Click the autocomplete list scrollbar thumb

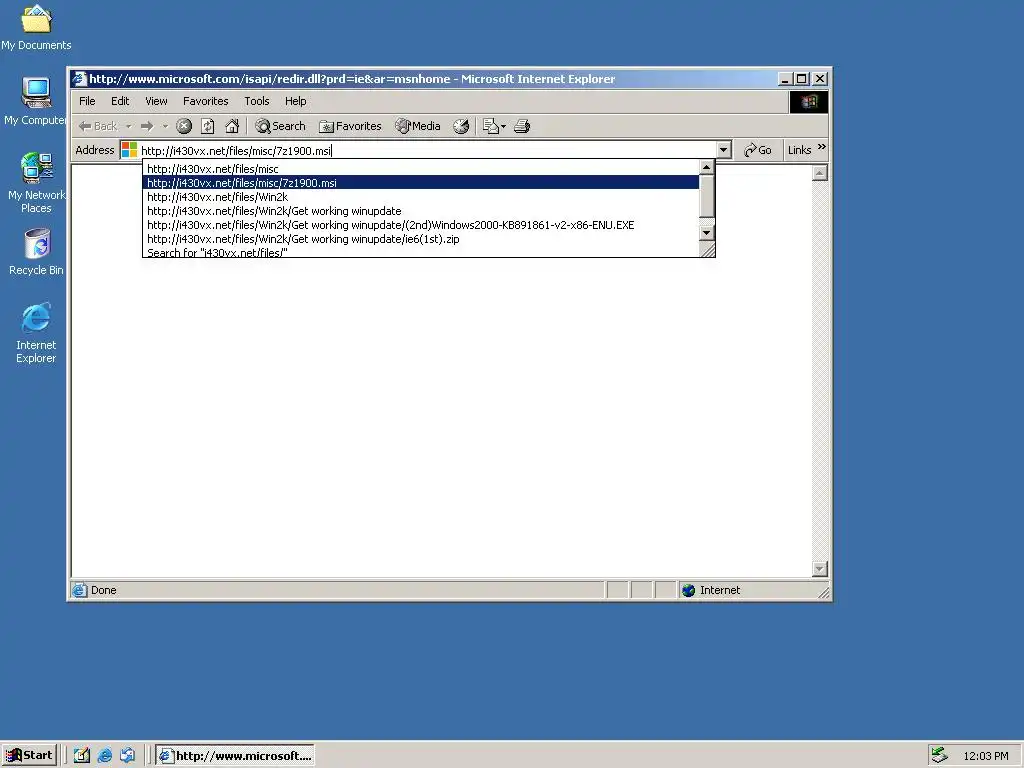(706, 196)
